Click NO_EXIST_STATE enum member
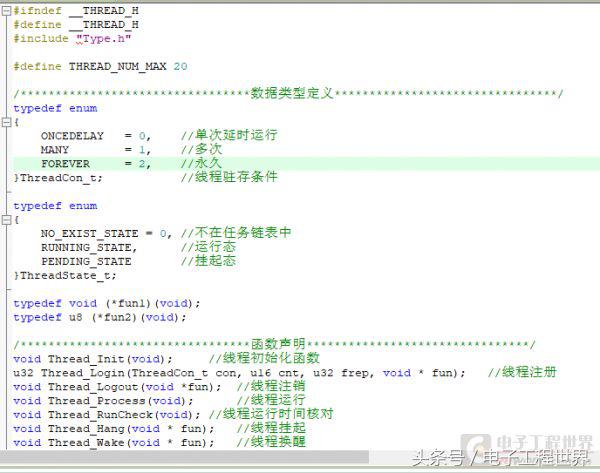This screenshot has width=600, height=473. 90,233
